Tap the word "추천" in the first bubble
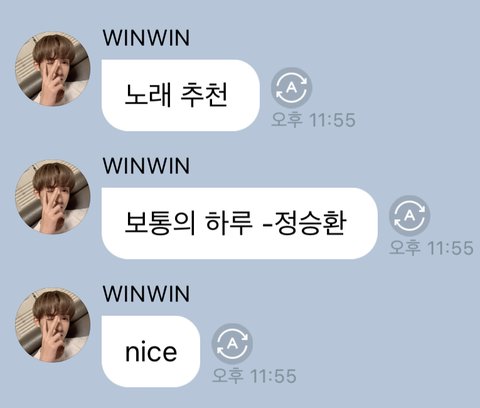This screenshot has width=480, height=408. click(204, 95)
